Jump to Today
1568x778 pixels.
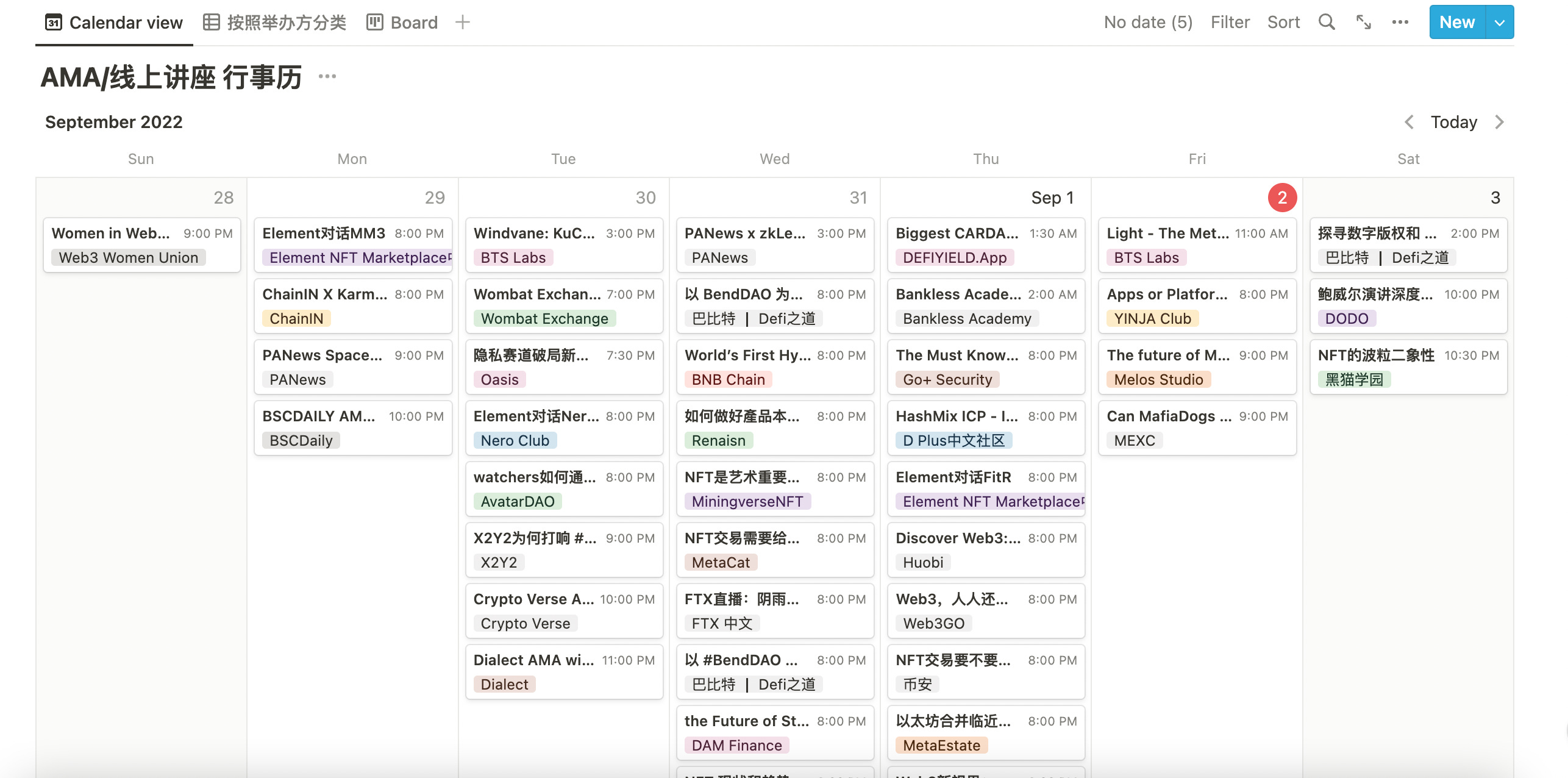coord(1454,122)
